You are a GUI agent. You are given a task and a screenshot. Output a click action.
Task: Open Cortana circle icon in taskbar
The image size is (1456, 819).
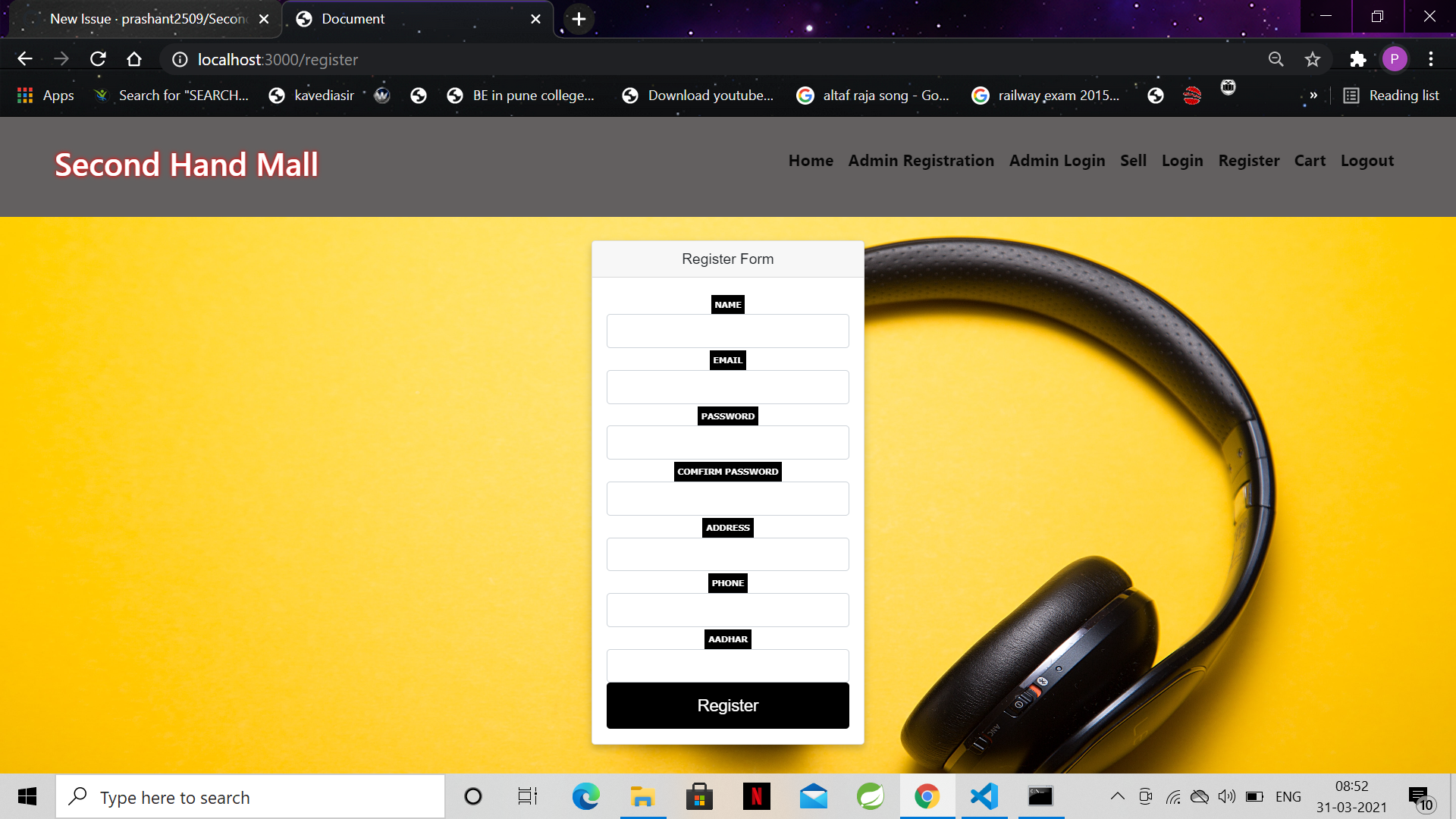[472, 796]
